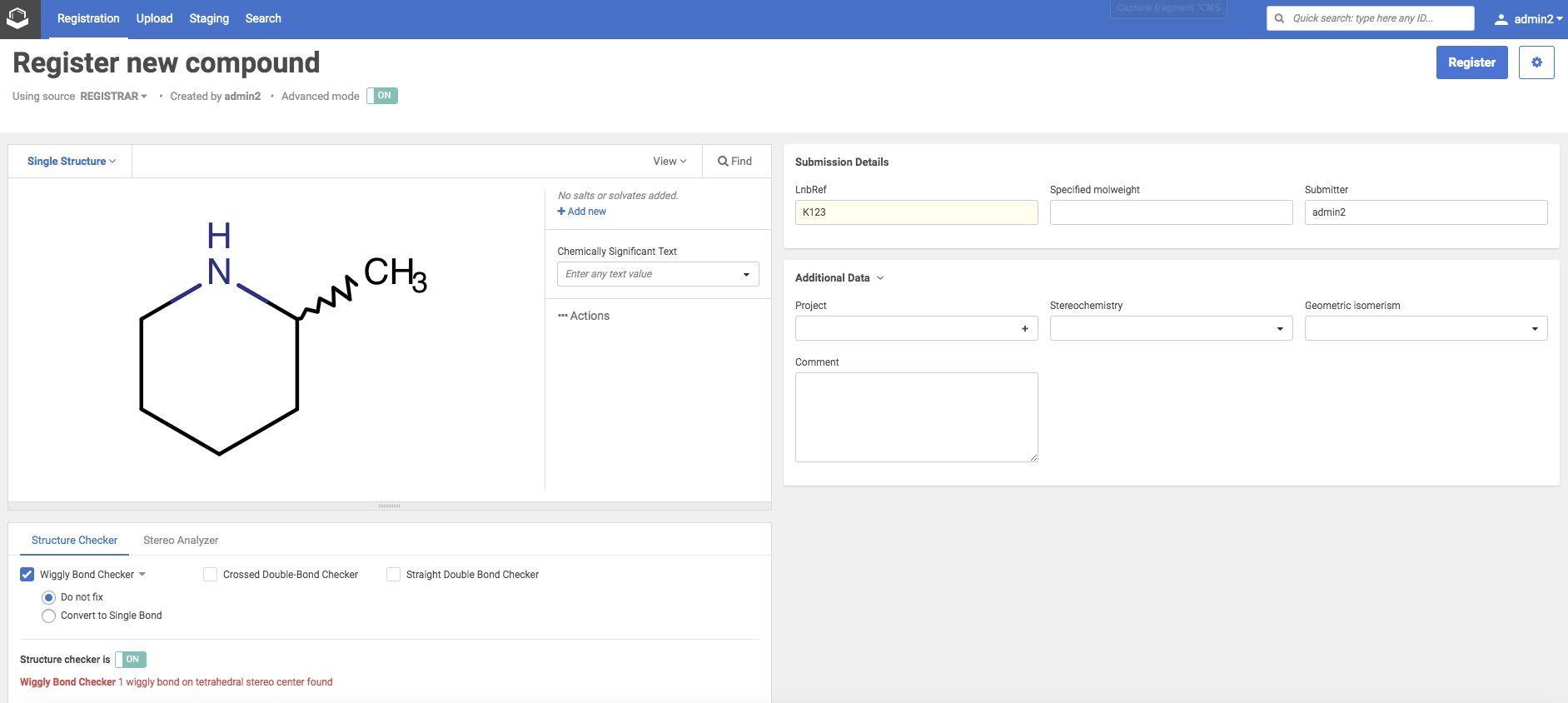Open settings gear next to Register
Viewport: 1568px width, 703px height.
pyautogui.click(x=1536, y=62)
